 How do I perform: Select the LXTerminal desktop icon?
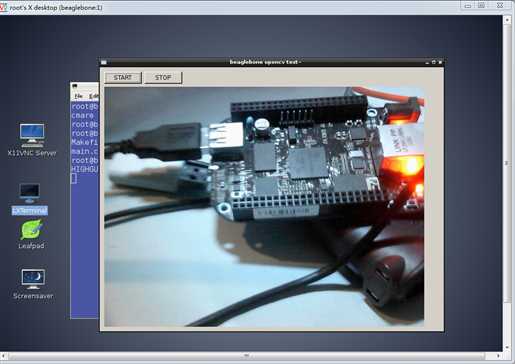coord(30,199)
